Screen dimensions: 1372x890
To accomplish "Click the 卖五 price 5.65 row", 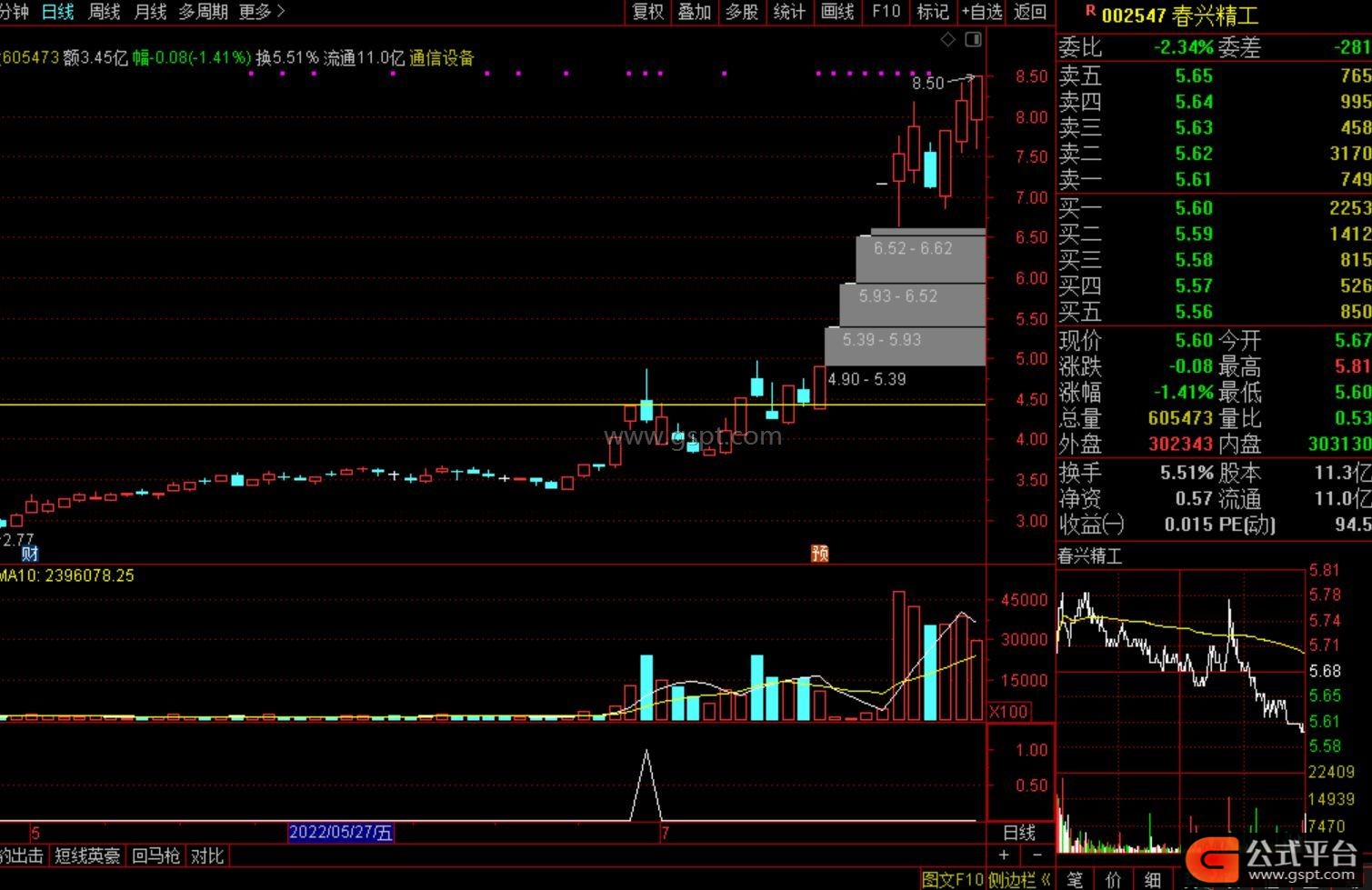I will 1215,76.
